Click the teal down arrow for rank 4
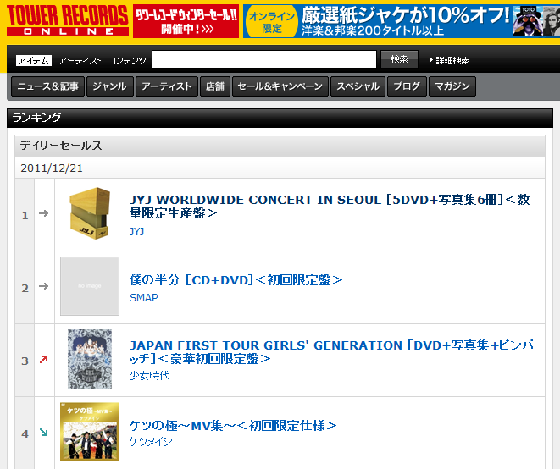This screenshot has height=469, width=560. coord(44,432)
